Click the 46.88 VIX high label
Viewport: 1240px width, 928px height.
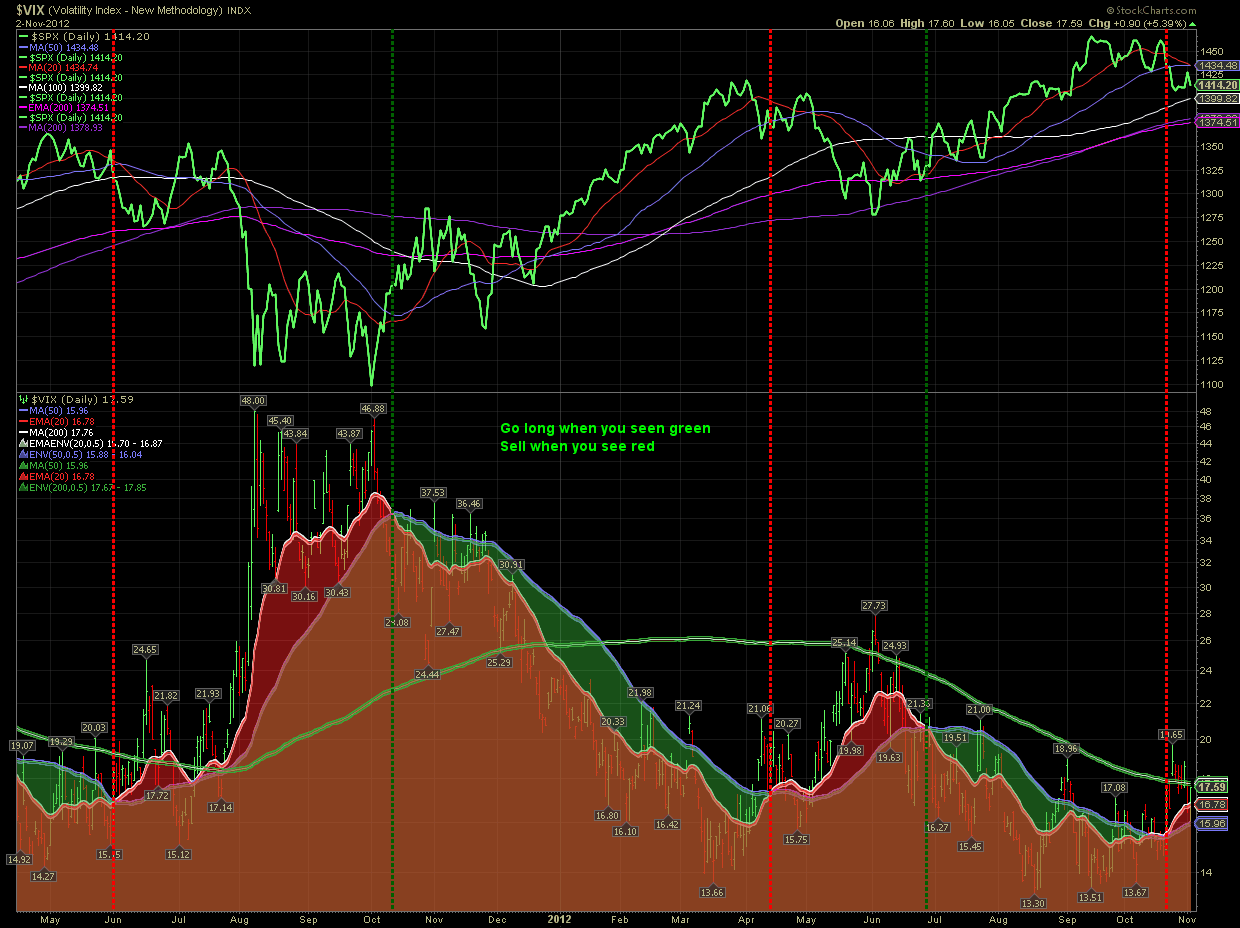coord(374,408)
